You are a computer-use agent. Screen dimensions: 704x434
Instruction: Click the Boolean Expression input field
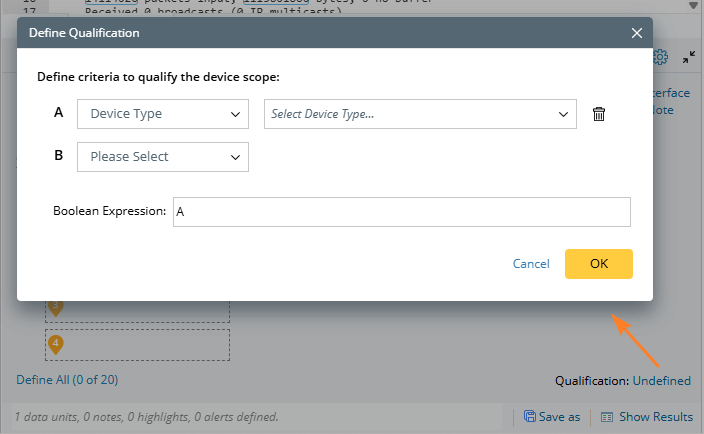point(401,212)
